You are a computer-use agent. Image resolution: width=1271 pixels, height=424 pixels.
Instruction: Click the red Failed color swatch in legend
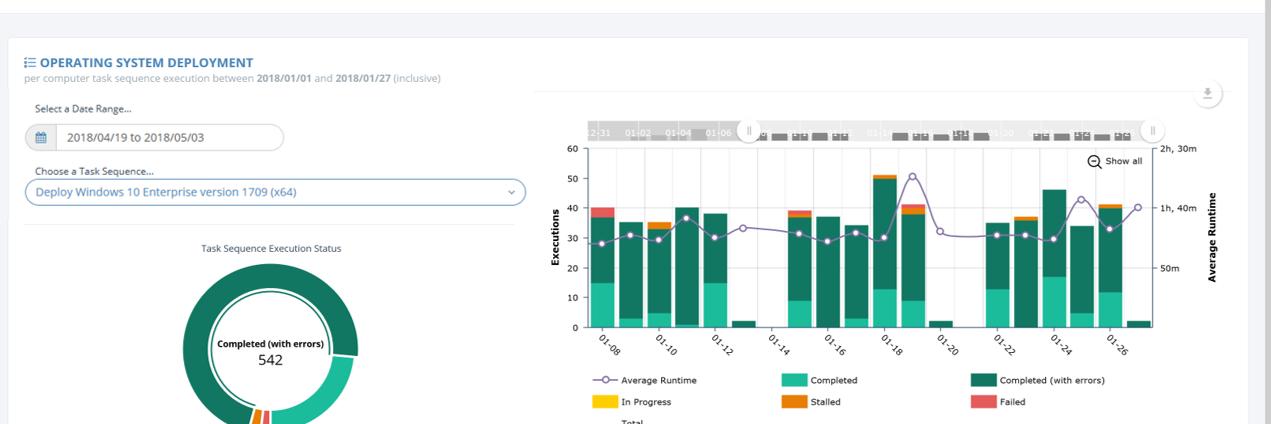[x=983, y=402]
